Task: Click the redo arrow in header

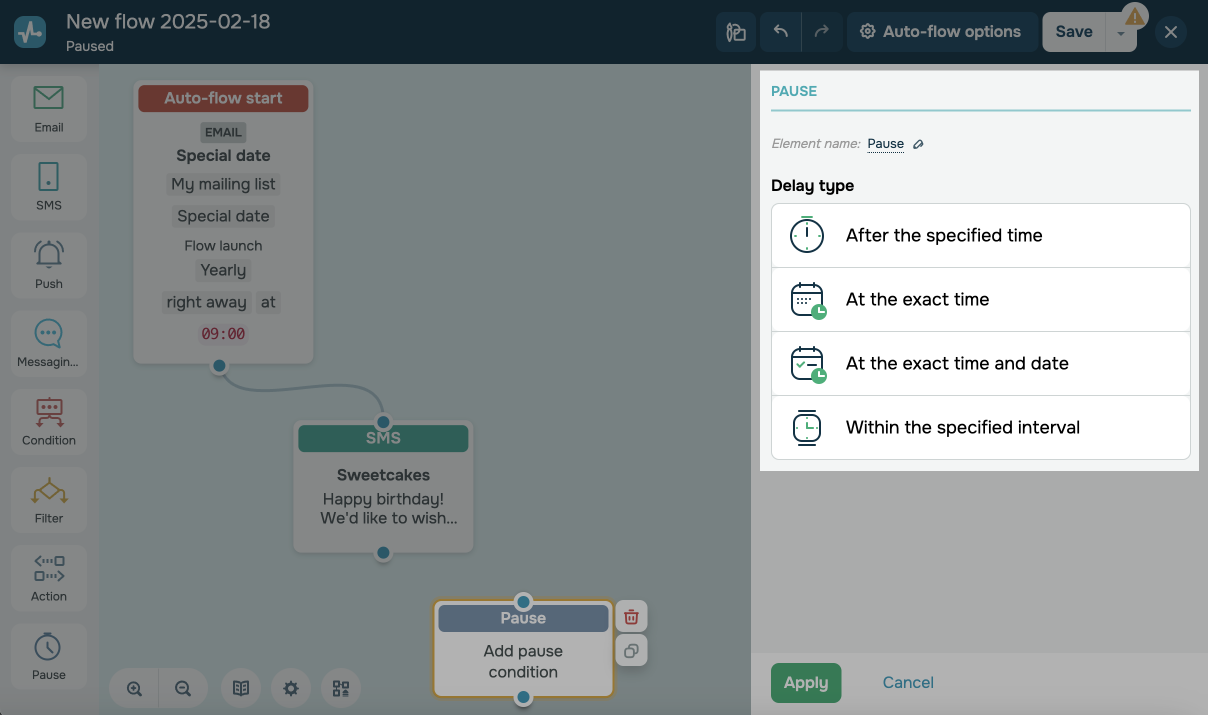Action: [x=821, y=32]
